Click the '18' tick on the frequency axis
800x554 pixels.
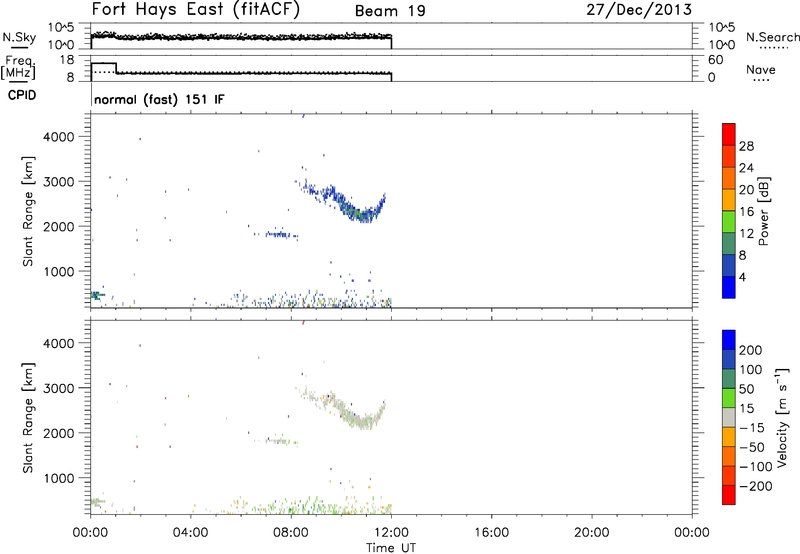point(67,60)
